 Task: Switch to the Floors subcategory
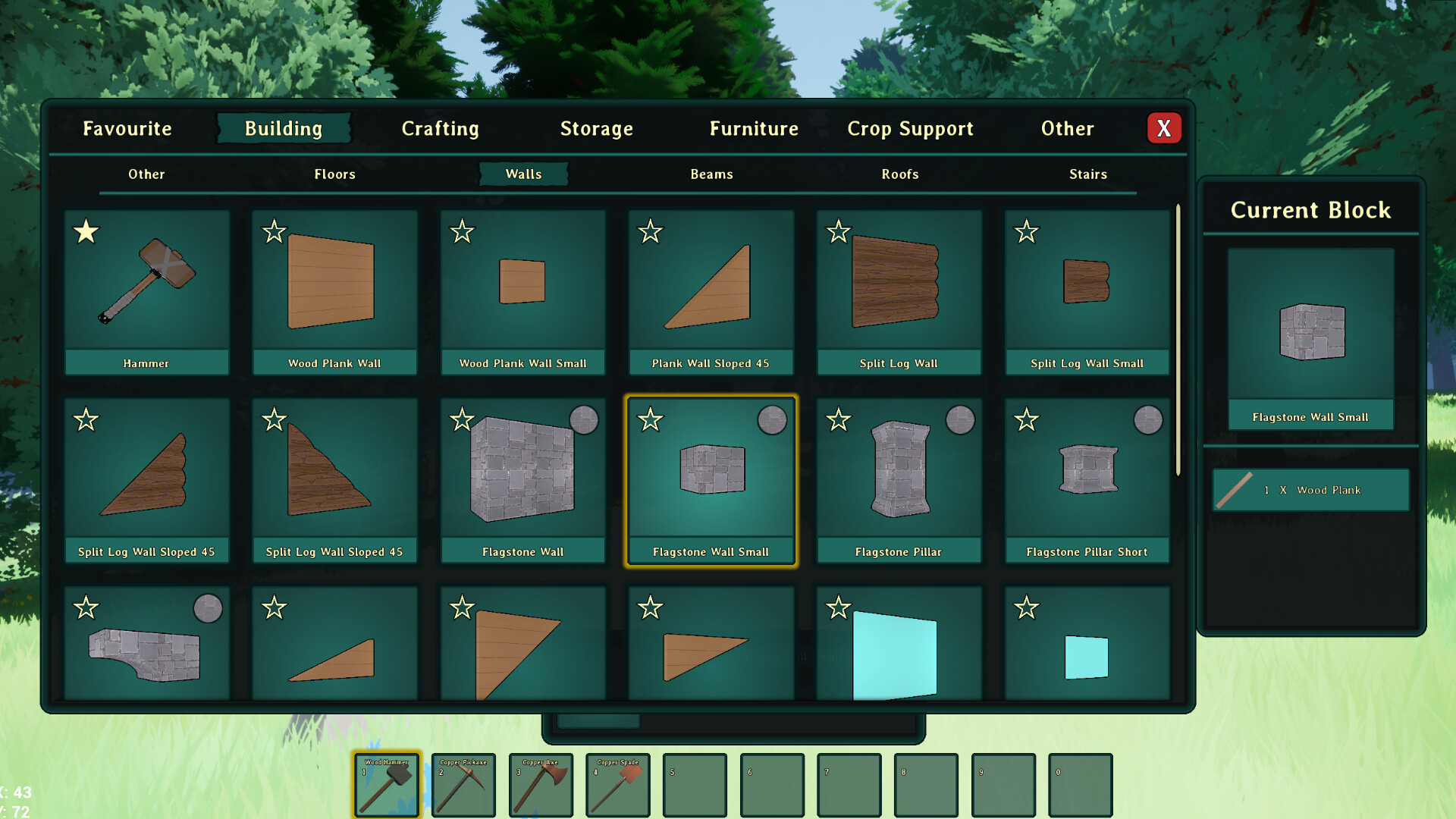click(x=334, y=174)
